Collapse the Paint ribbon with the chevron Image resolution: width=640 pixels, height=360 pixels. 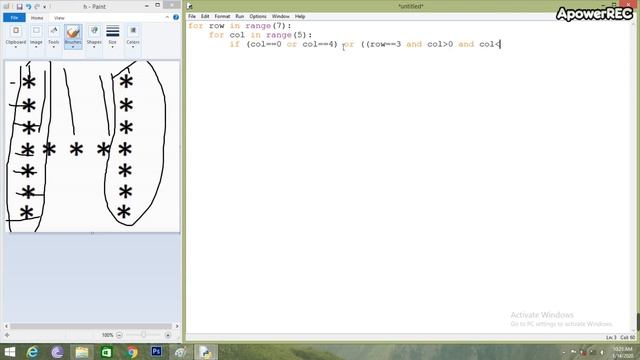[167, 17]
